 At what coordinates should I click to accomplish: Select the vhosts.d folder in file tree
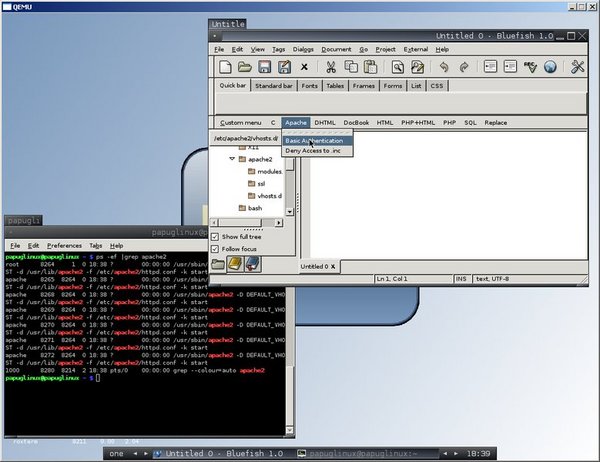(269, 196)
